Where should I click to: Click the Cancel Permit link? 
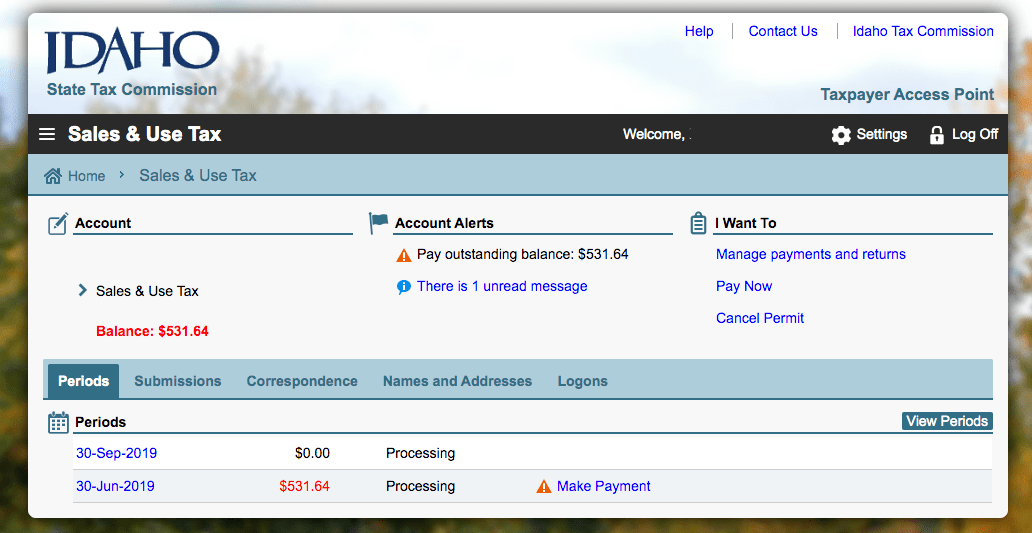pos(760,318)
